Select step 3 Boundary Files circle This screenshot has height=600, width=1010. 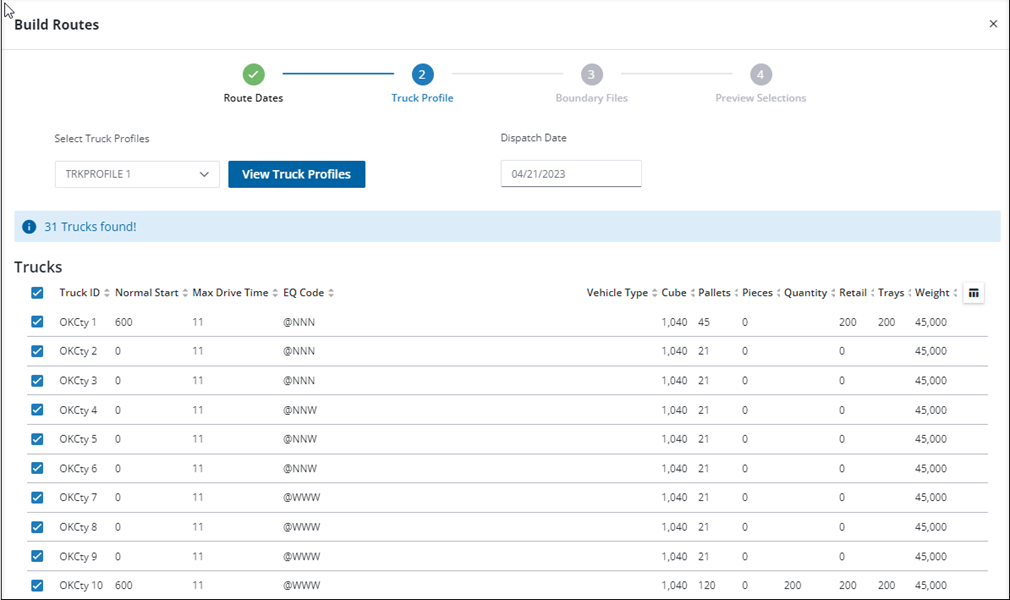click(x=591, y=74)
